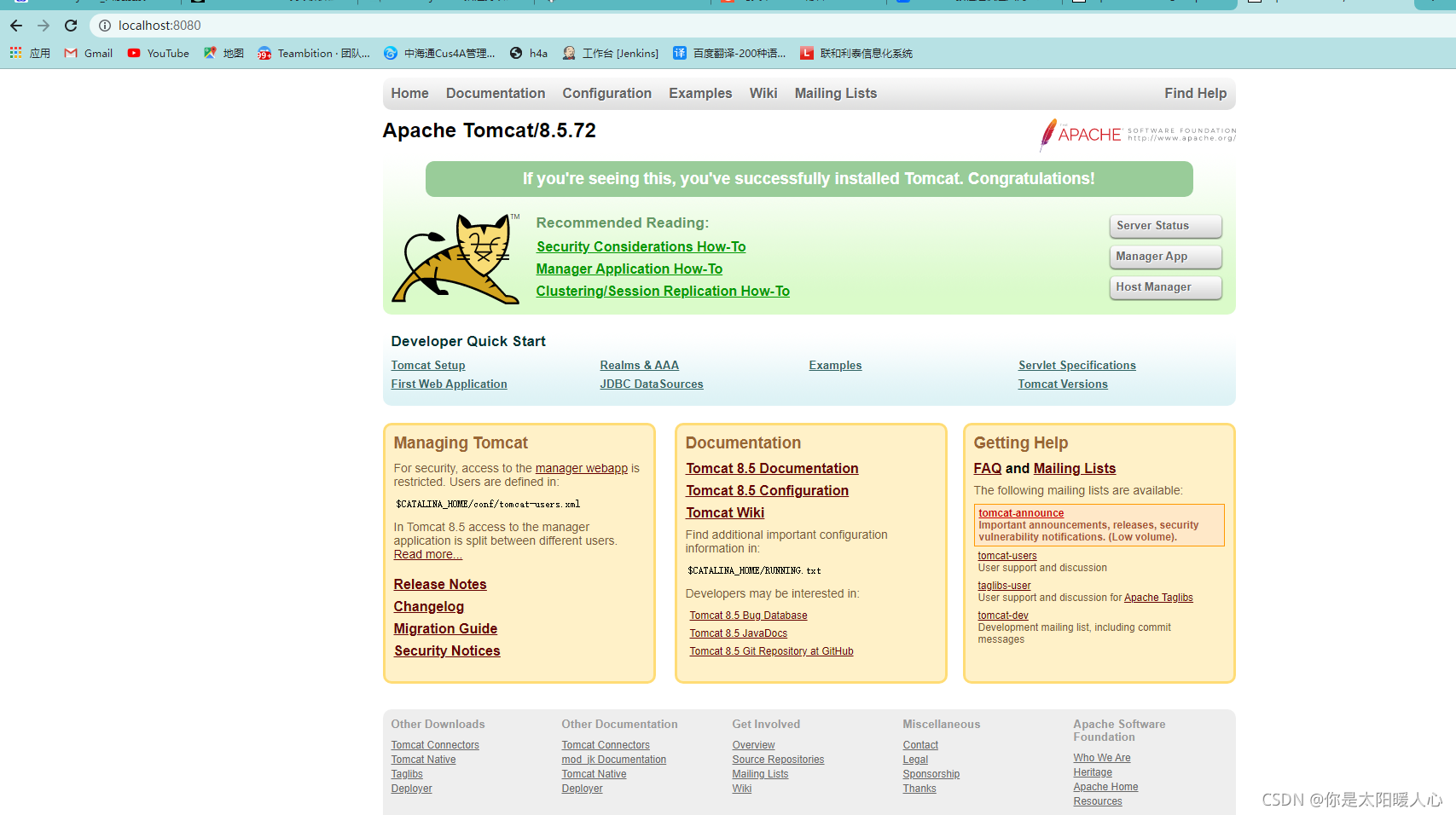Open the Apps grid bookmark icon
This screenshot has height=815, width=1456.
[x=16, y=53]
